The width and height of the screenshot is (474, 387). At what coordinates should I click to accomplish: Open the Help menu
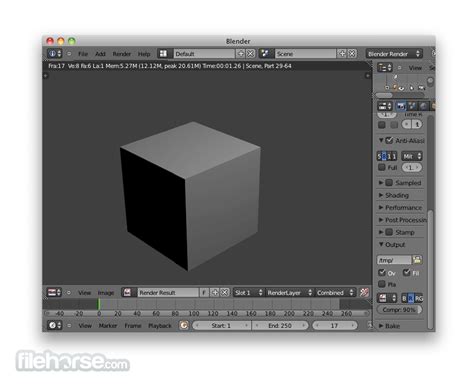[x=144, y=54]
